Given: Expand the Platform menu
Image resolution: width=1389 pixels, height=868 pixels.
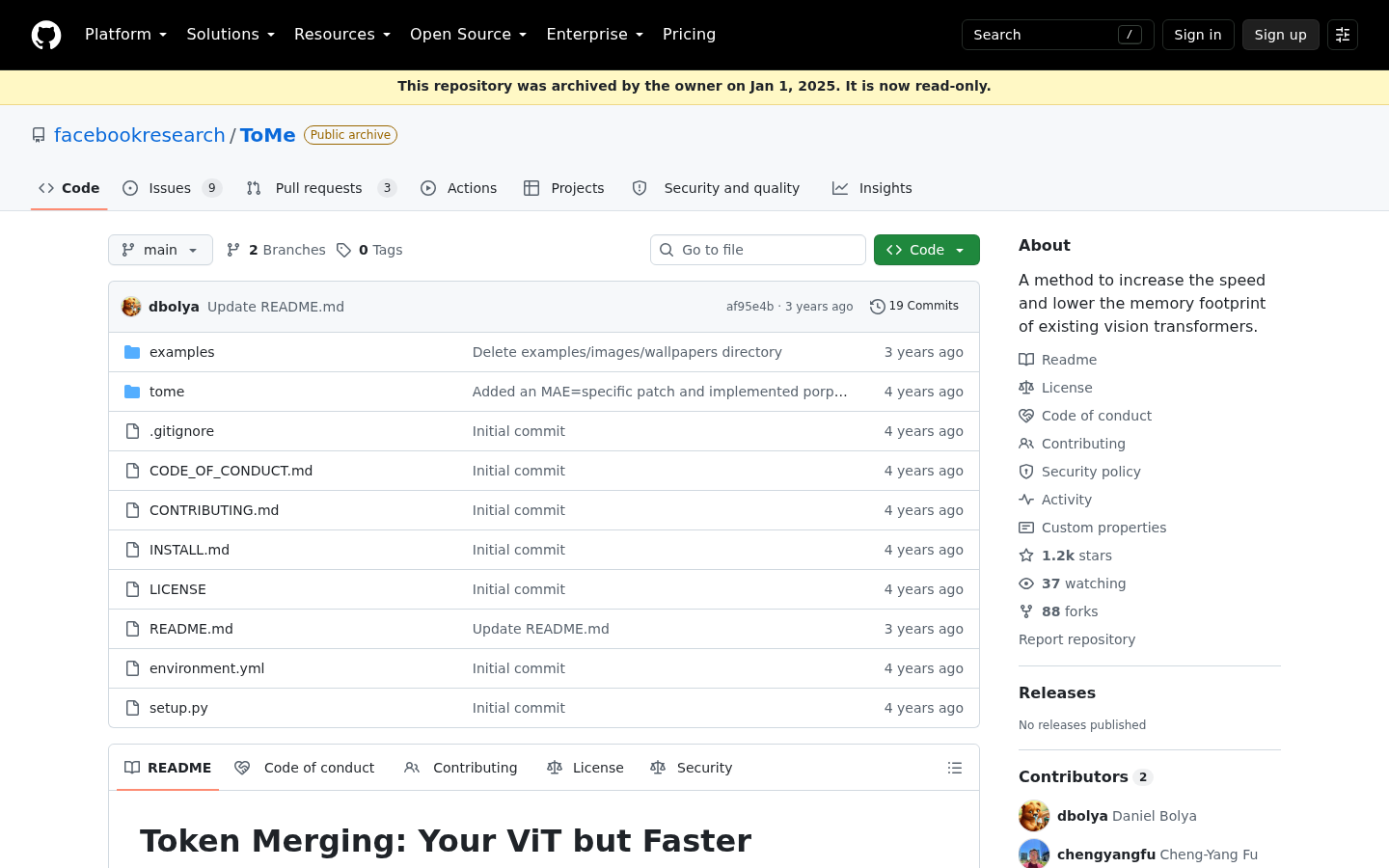Looking at the screenshot, I should point(125,35).
